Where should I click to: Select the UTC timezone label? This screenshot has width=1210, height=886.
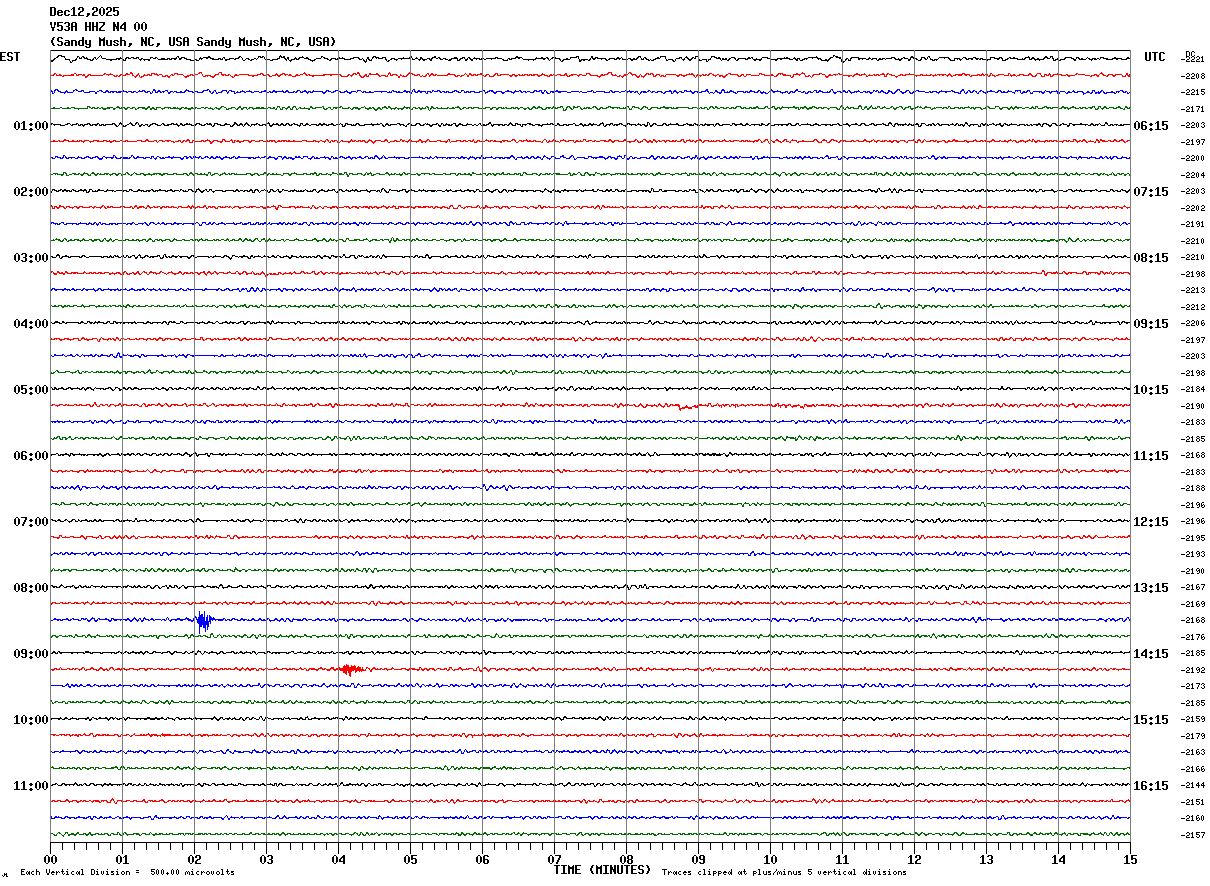tap(1155, 57)
